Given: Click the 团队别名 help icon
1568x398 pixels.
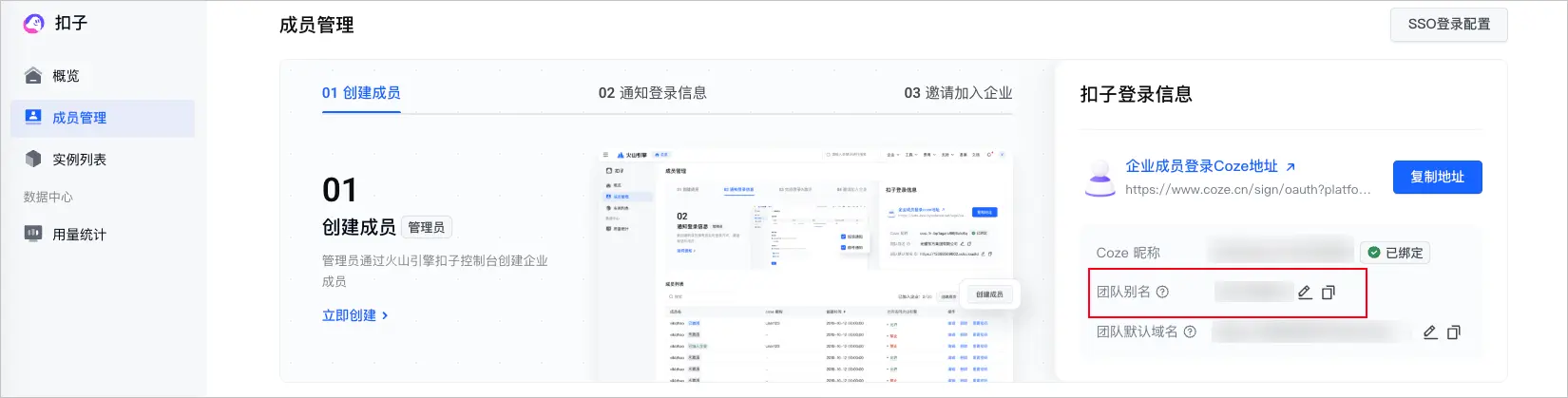Looking at the screenshot, I should (1162, 293).
